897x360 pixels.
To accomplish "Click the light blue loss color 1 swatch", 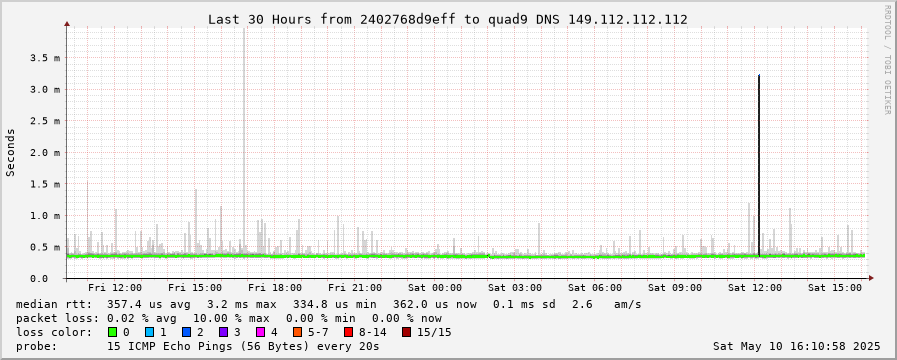I will pyautogui.click(x=149, y=332).
